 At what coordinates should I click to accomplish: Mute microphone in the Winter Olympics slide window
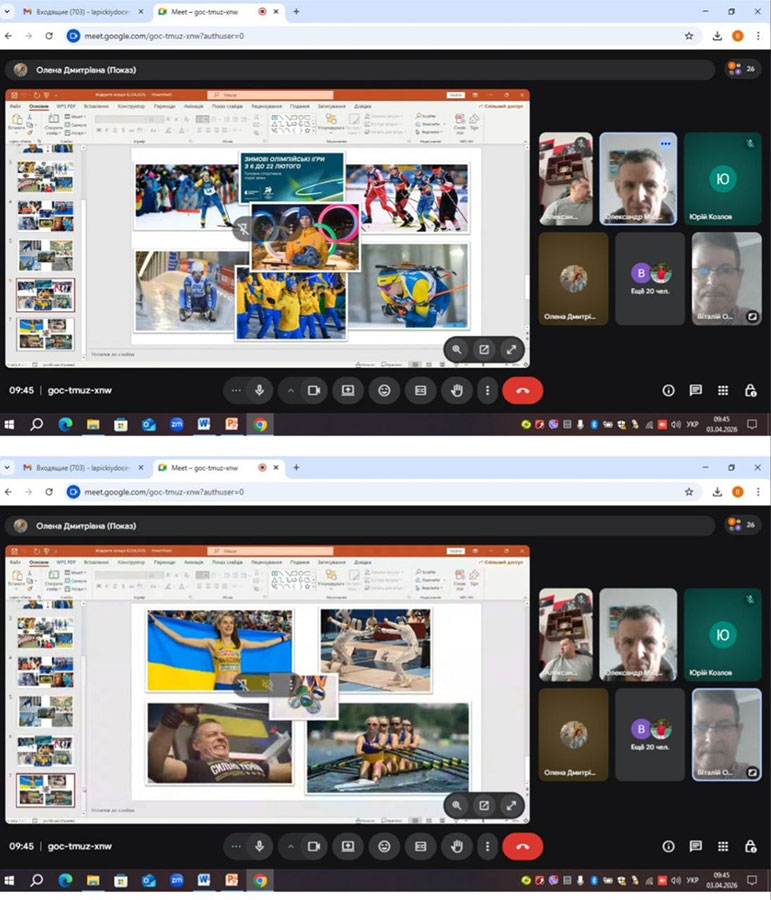pos(259,390)
